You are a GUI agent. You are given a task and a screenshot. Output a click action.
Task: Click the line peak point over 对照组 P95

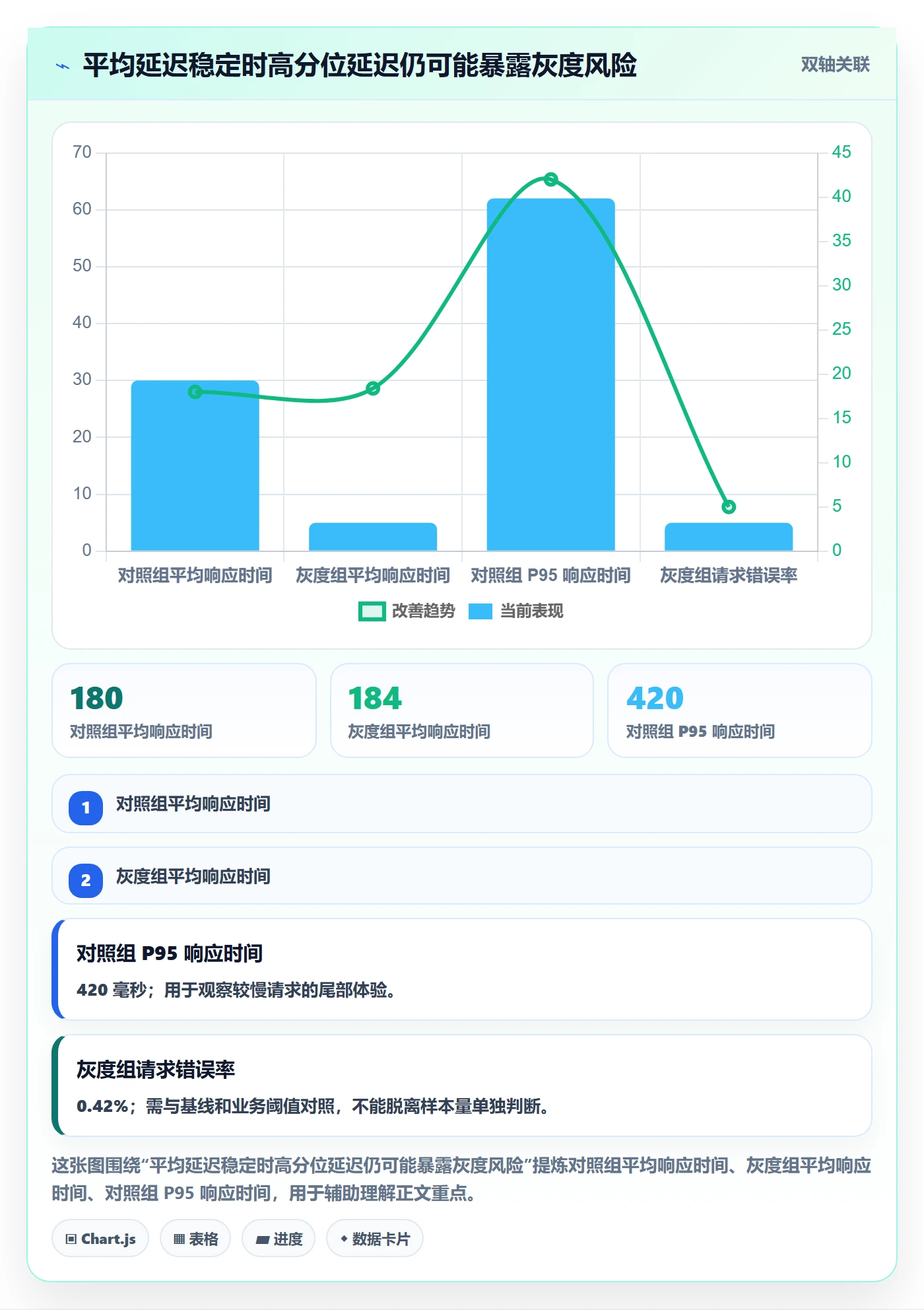click(551, 180)
